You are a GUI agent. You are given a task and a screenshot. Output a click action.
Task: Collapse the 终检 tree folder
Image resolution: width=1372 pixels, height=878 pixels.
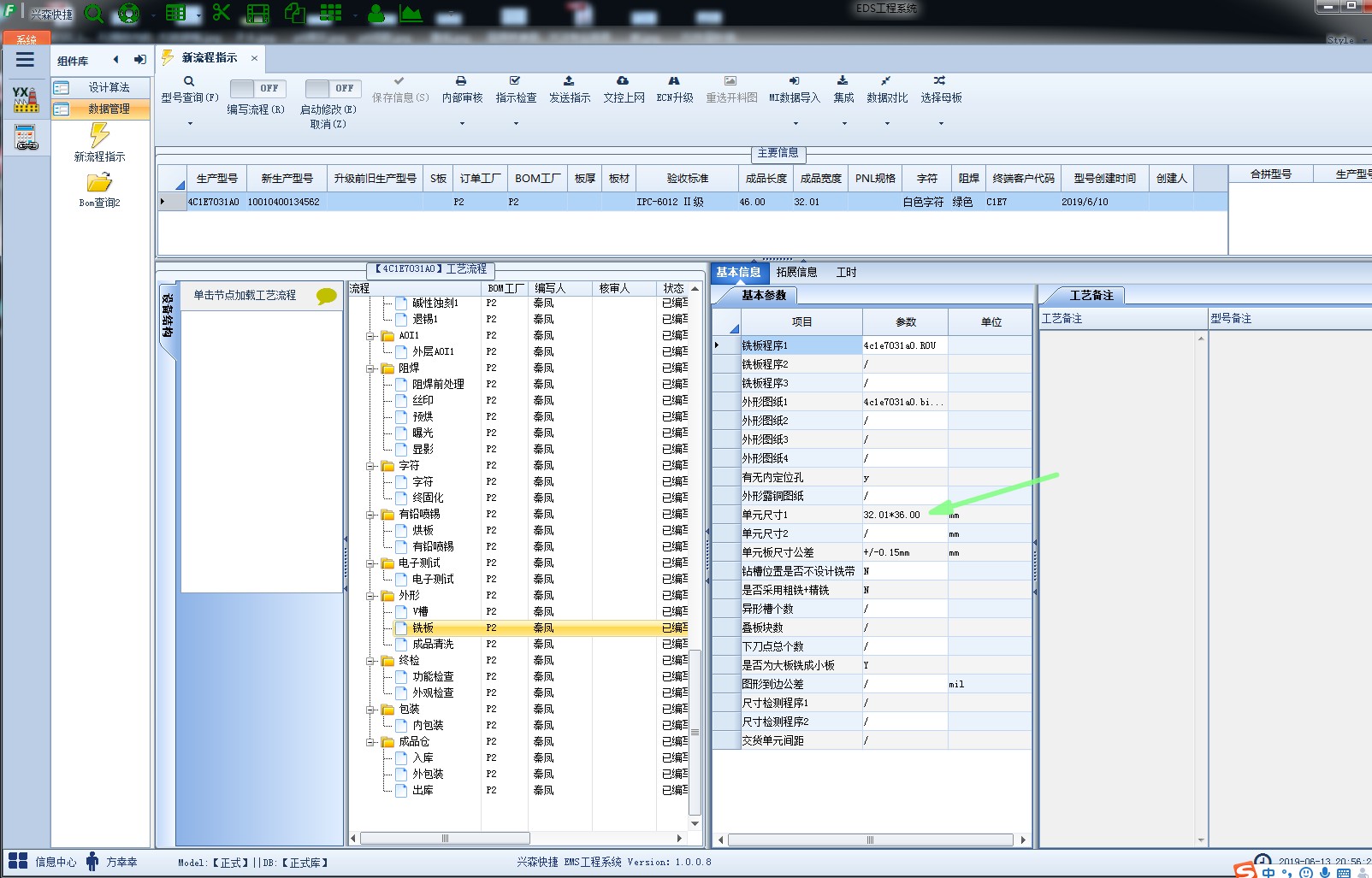tap(372, 661)
